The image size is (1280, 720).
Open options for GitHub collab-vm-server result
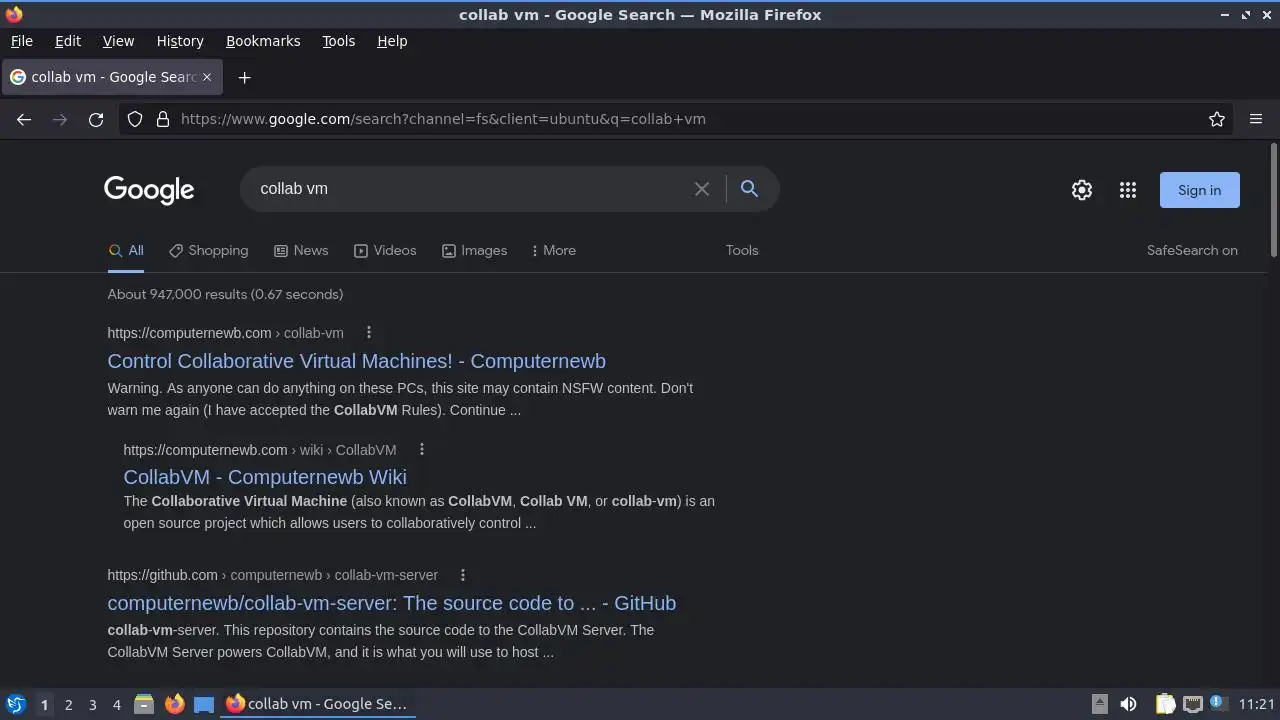[463, 575]
